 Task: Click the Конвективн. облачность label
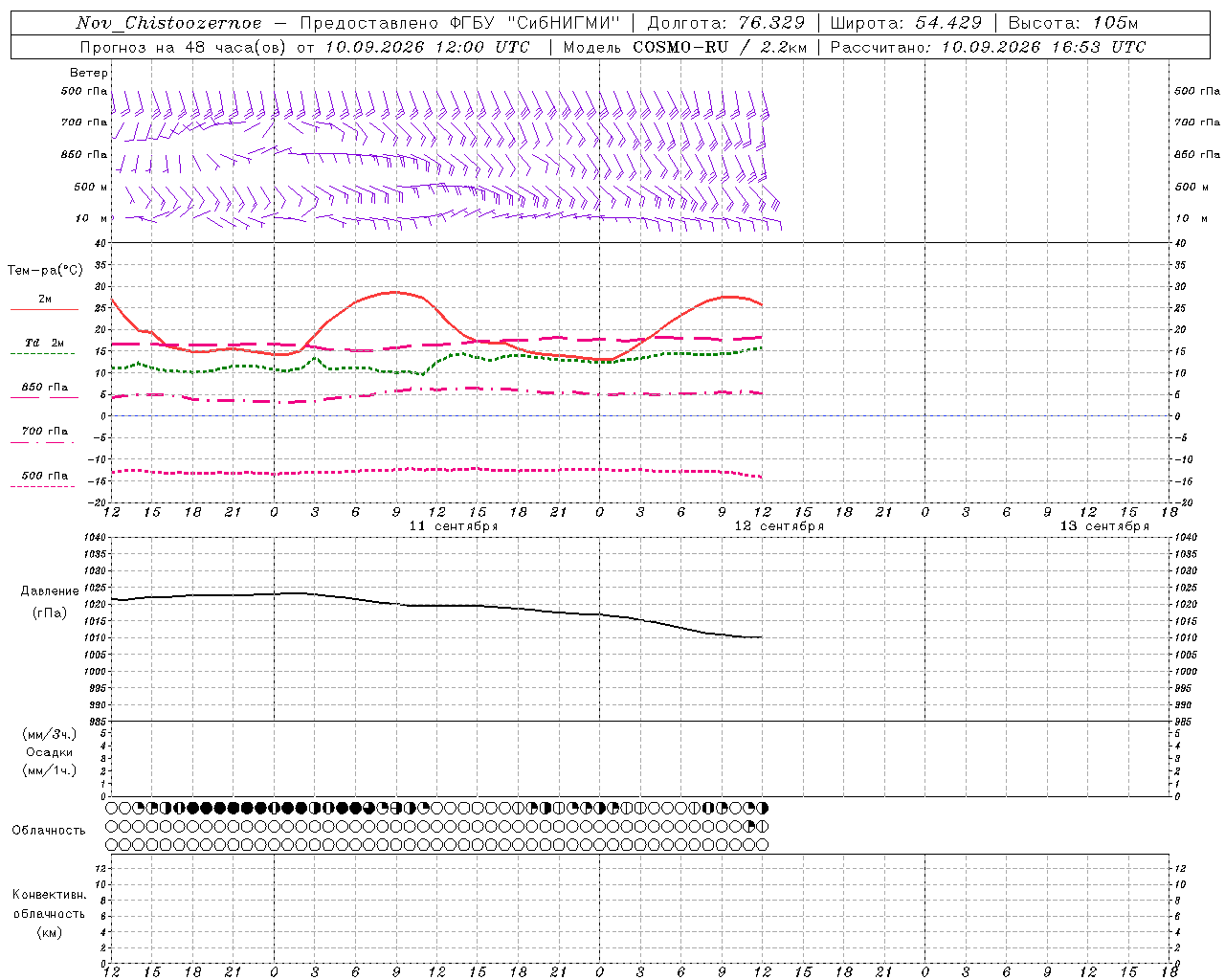[50, 913]
